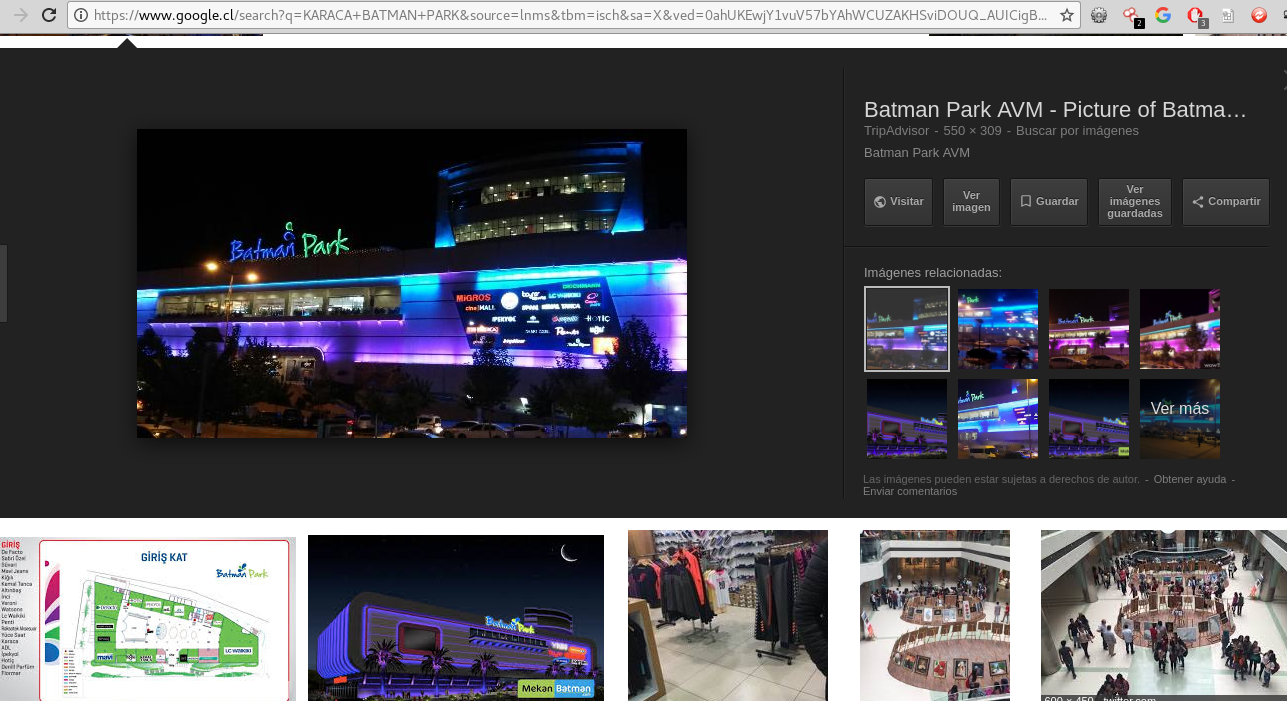
Task: Select the first related image thumbnail
Action: pyautogui.click(x=907, y=329)
